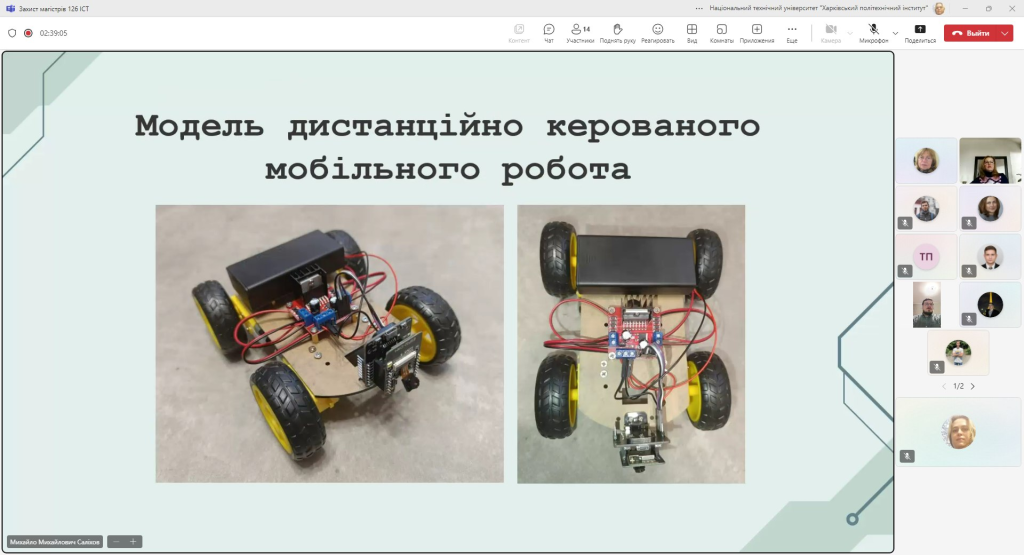The height and width of the screenshot is (555, 1024).
Task: Share screen with Поделиться
Action: 920,33
